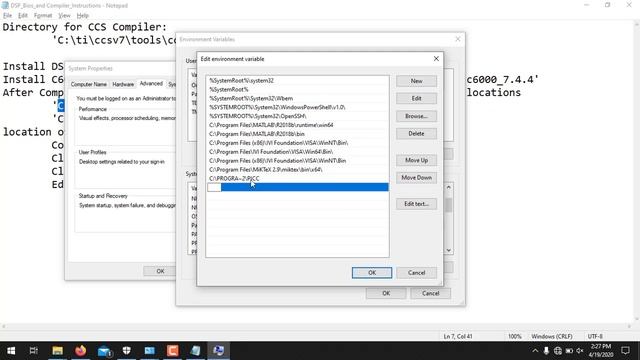The height and width of the screenshot is (360, 640).
Task: Click OK in System Properties window
Action: tap(160, 271)
